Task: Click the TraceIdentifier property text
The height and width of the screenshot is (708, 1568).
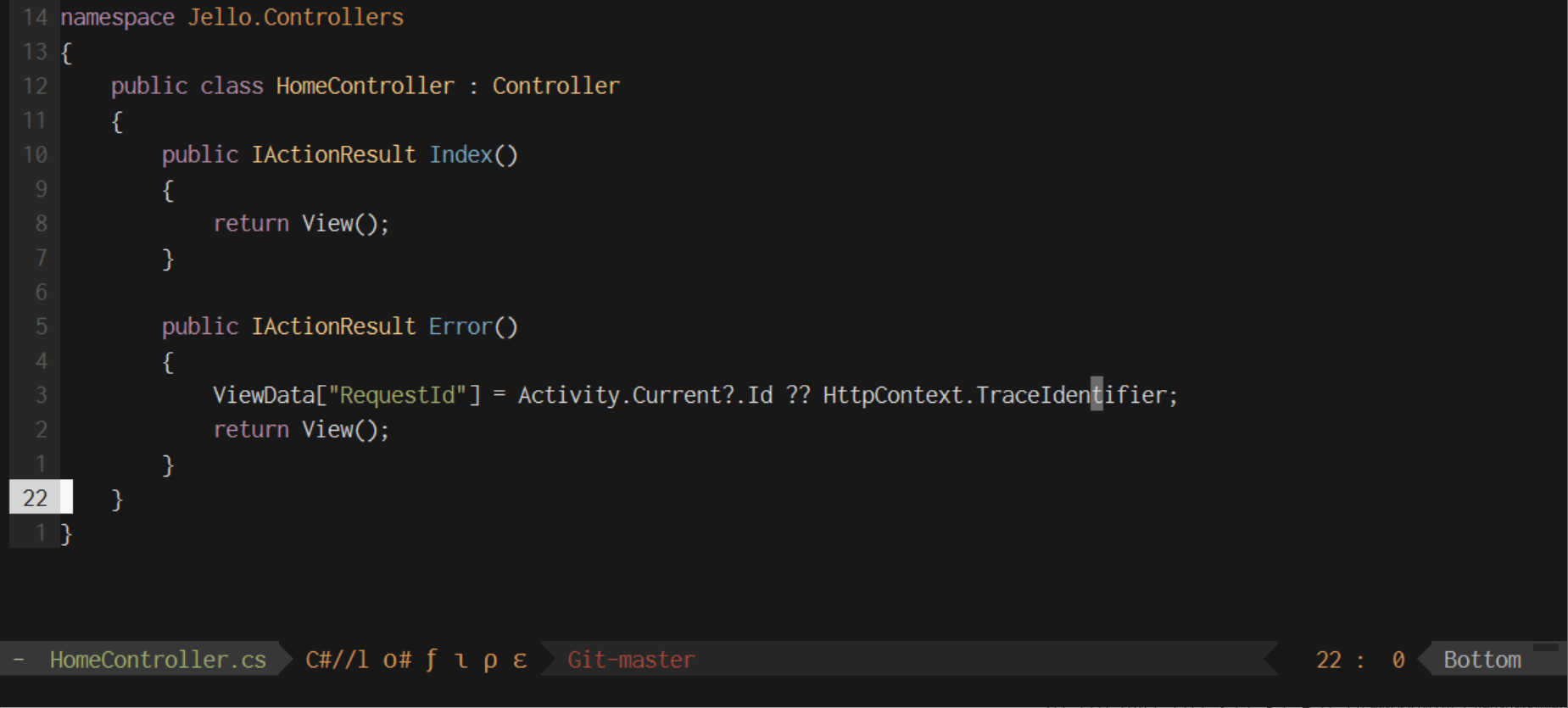Action: 1071,395
